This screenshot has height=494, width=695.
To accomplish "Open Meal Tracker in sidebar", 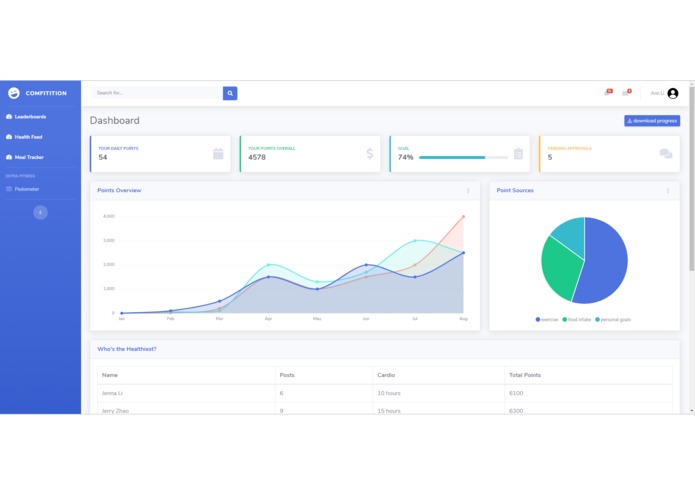I will coord(29,157).
